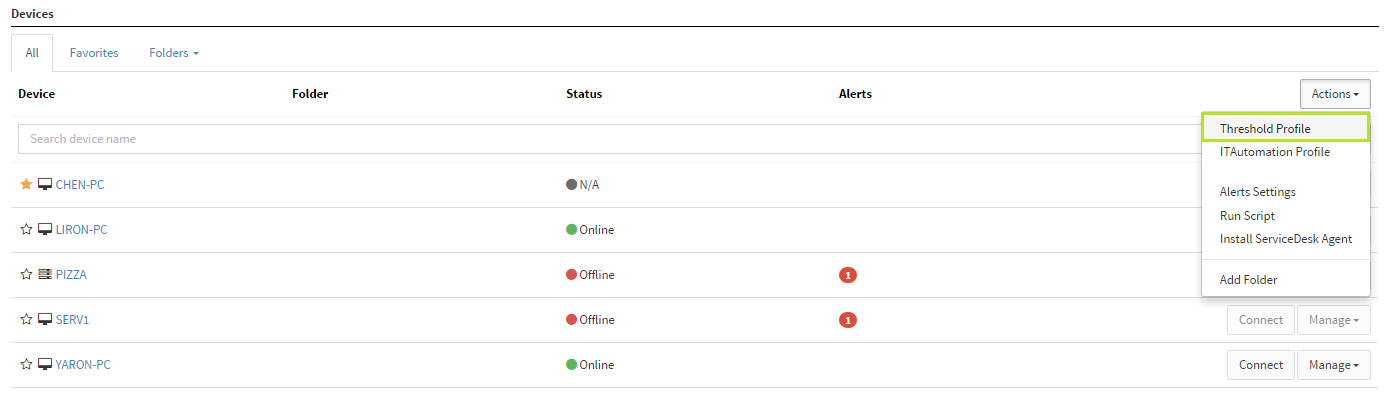Open the LIRON-PC device link

82,229
